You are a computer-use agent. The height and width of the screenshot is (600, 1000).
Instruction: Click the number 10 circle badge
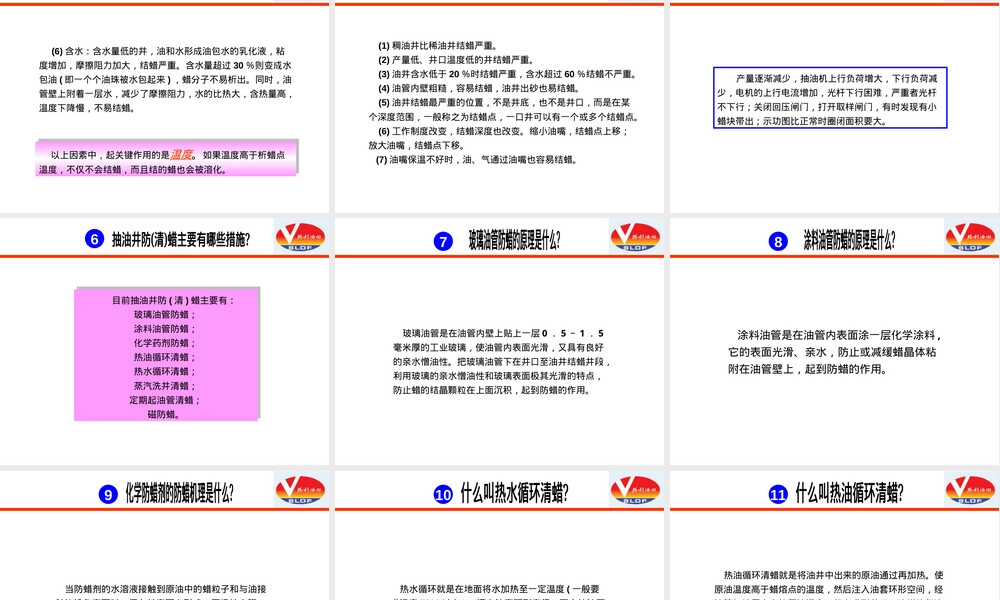(443, 494)
